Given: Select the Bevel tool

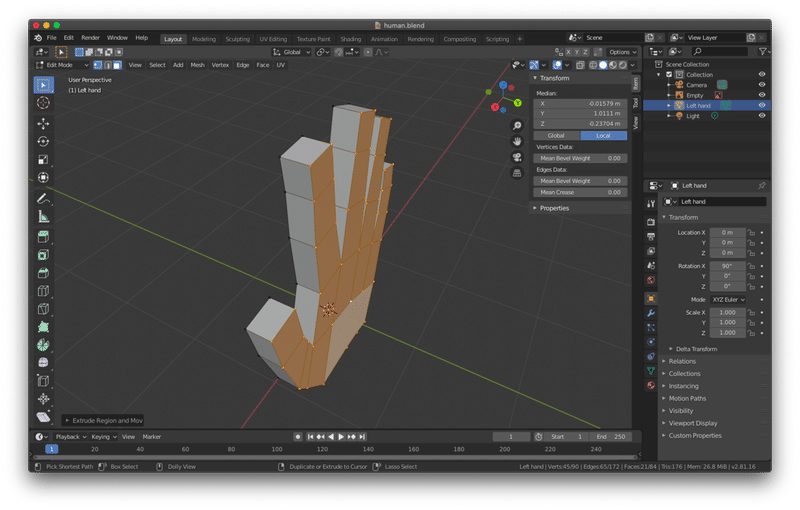Looking at the screenshot, I should pos(43,273).
